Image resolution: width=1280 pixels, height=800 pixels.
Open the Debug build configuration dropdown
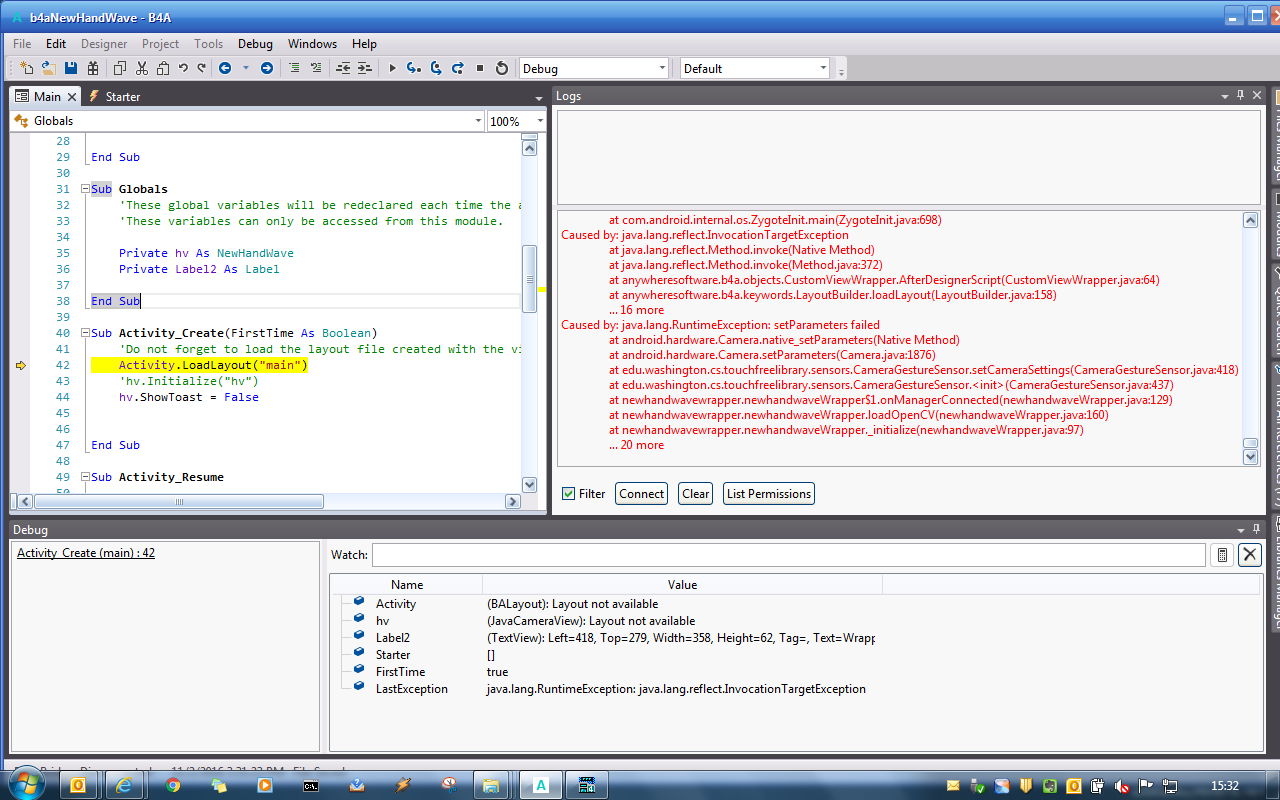[x=662, y=68]
